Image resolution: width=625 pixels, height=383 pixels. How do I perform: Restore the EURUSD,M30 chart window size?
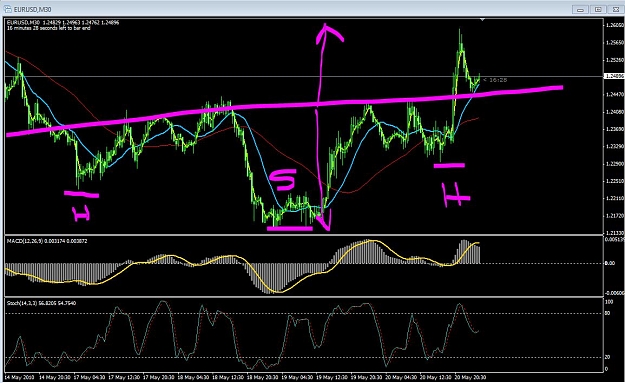click(x=598, y=9)
